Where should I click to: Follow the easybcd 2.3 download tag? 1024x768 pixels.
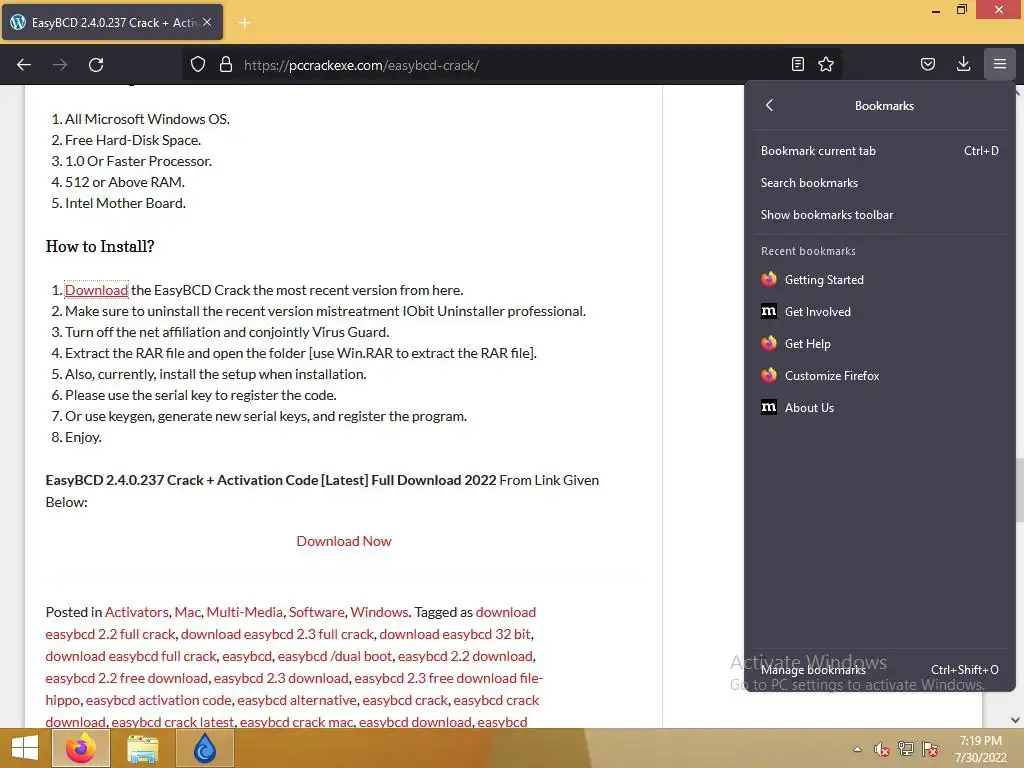[281, 678]
